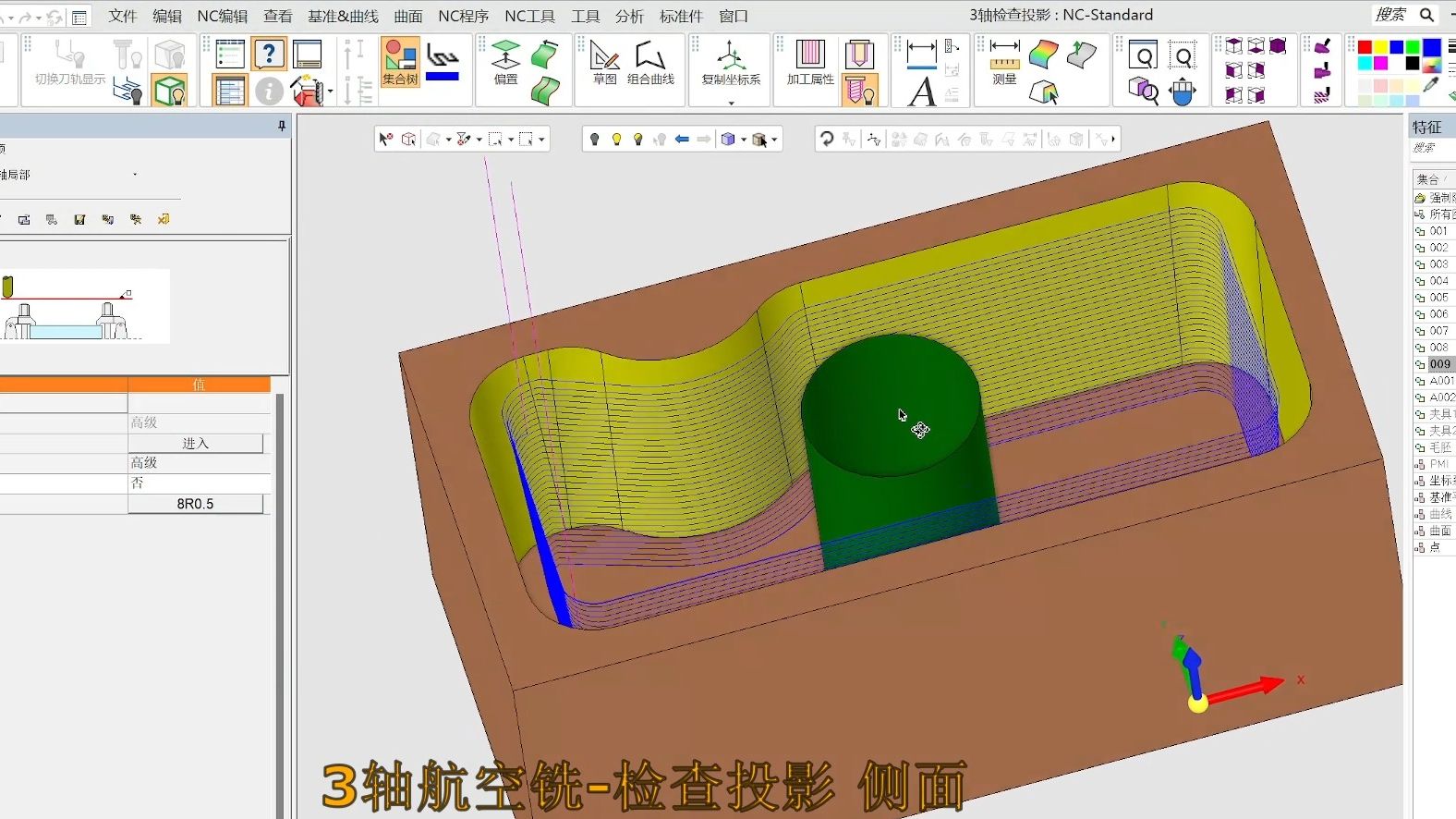Click the eyedropper color picker icon
The width and height of the screenshot is (1456, 819).
1431,84
